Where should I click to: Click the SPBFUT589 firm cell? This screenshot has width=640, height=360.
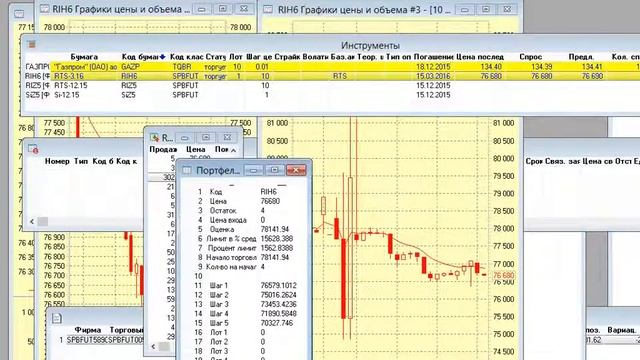86,340
